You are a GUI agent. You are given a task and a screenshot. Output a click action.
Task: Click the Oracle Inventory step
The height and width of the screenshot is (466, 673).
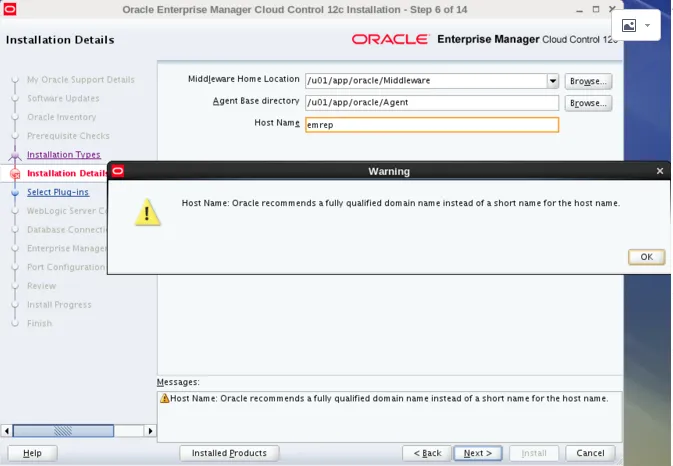[61, 117]
